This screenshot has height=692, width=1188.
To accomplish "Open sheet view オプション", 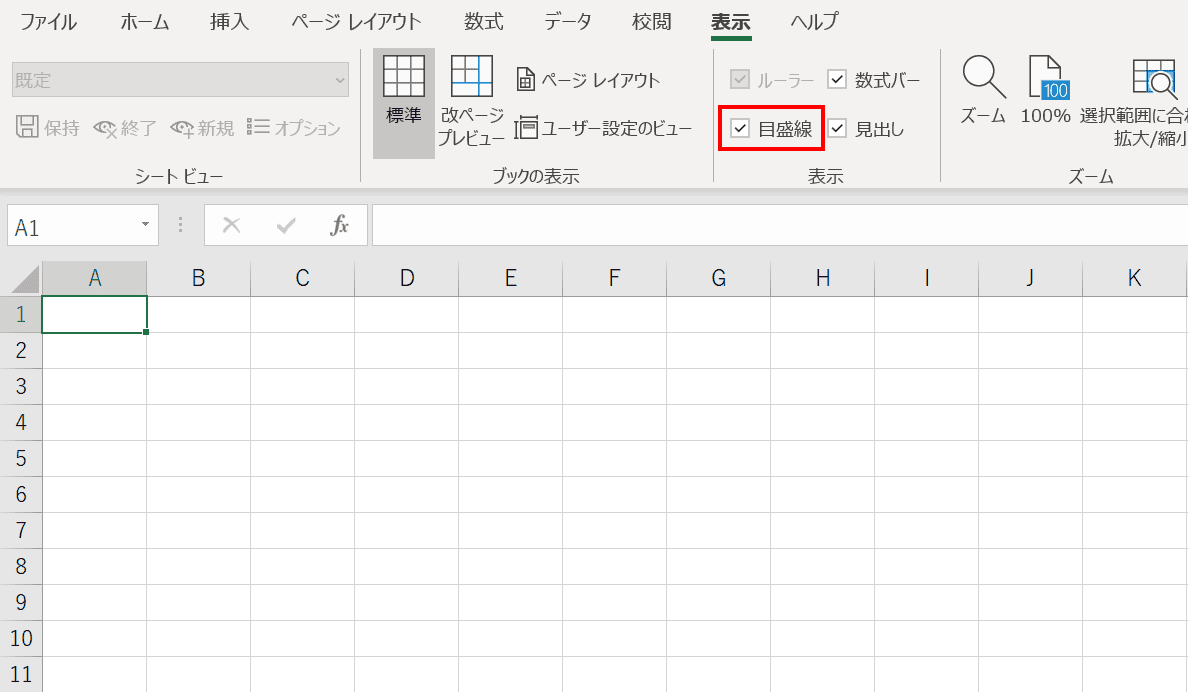I will [x=293, y=127].
